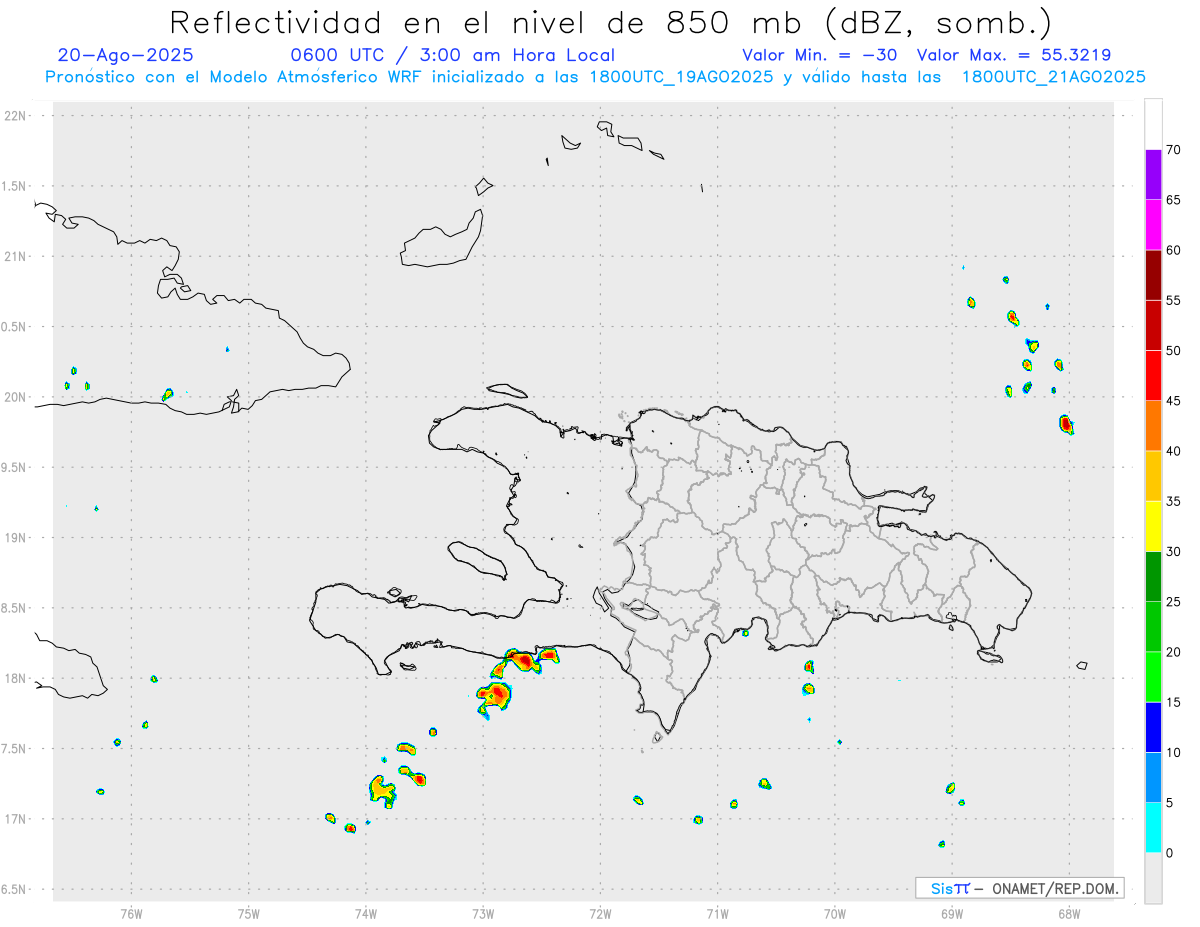The image size is (1200, 927).
Task: Click the dark green 25–30 dBZ colorbar segment
Action: [1153, 577]
